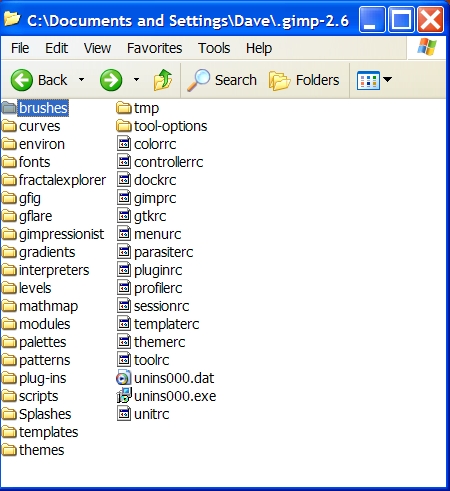Select the modules folder name

(45, 324)
